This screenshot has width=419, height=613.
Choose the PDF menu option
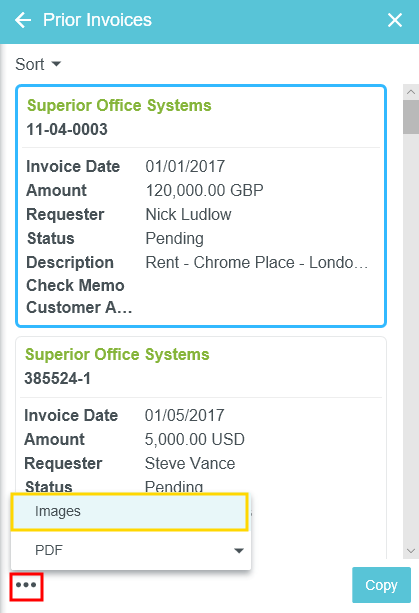tap(131, 550)
